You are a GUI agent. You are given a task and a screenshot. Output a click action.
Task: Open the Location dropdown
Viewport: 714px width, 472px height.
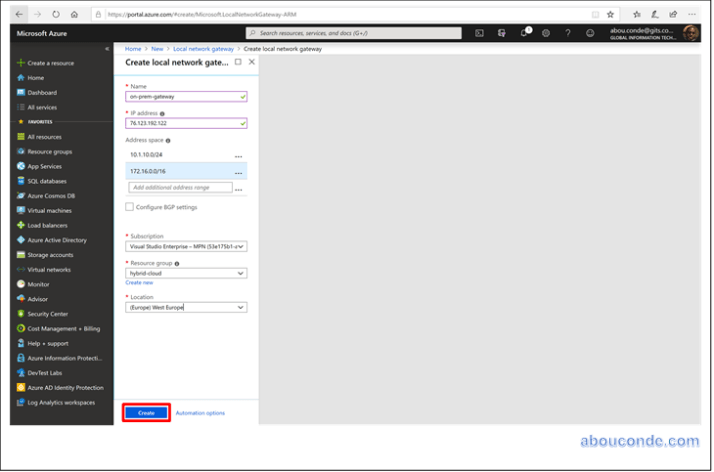pos(186,307)
